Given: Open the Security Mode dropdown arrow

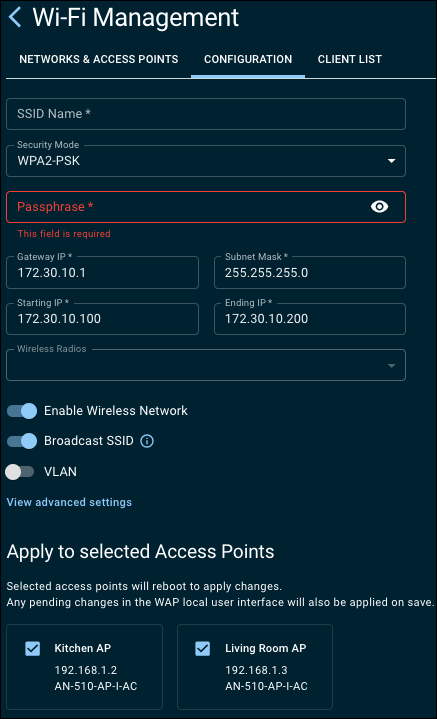Looking at the screenshot, I should pos(391,161).
